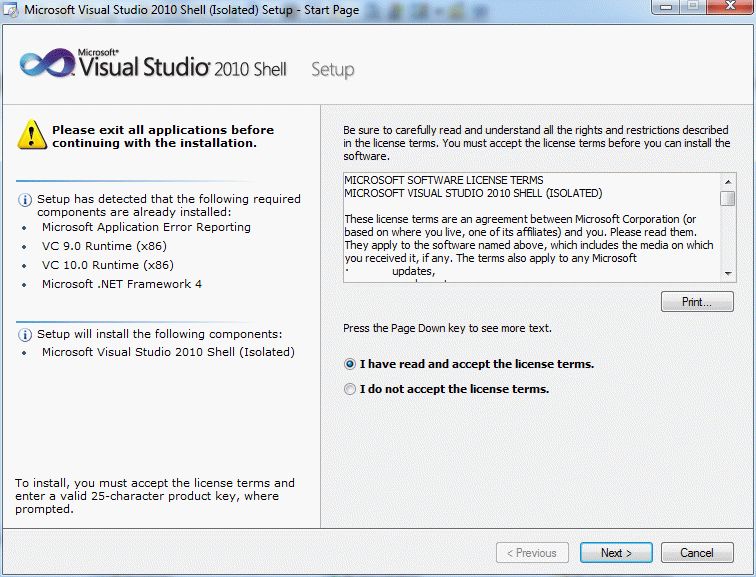Click the Next button
The height and width of the screenshot is (577, 756).
click(x=616, y=552)
